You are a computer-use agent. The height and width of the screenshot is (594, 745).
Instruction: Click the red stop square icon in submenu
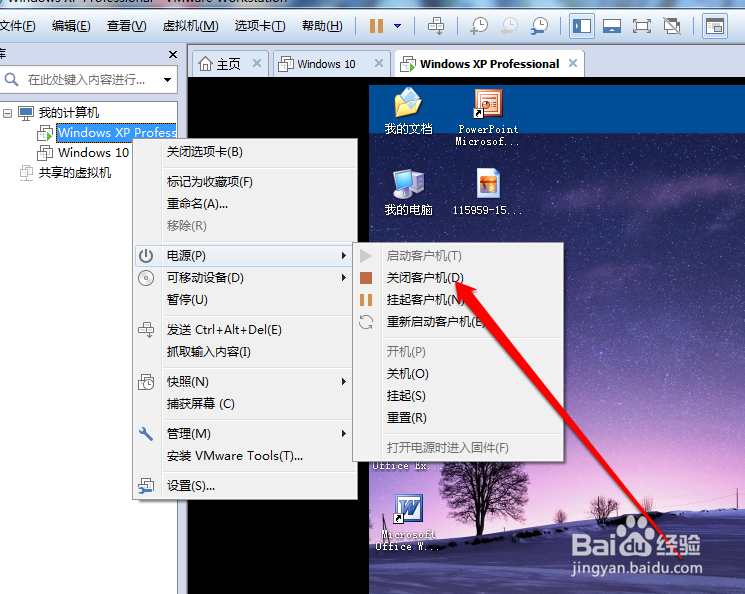click(x=366, y=278)
